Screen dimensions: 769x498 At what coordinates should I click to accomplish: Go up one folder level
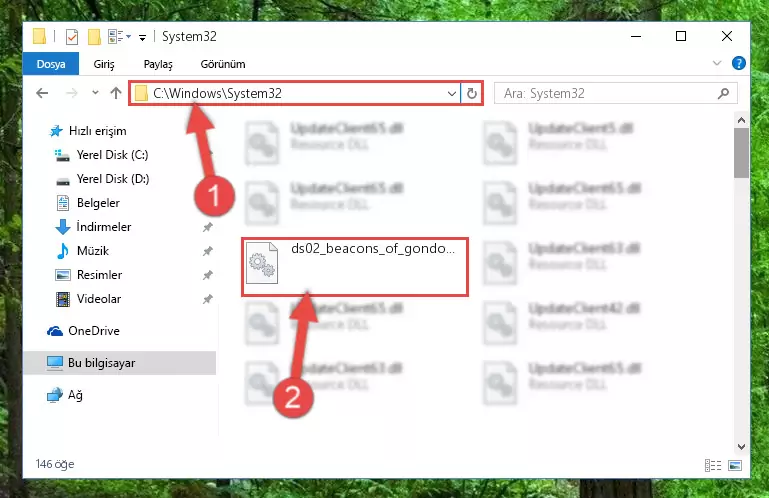point(116,93)
